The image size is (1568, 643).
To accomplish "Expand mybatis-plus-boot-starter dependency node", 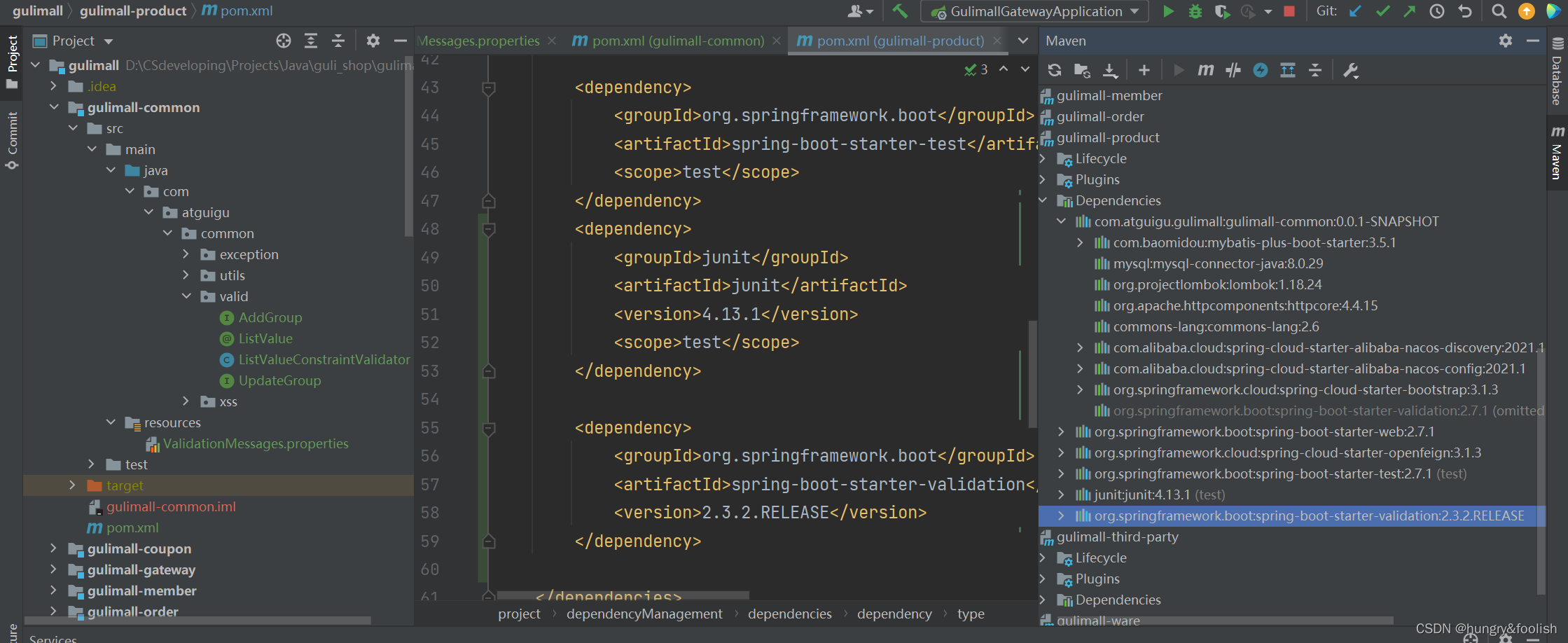I will click(1081, 242).
